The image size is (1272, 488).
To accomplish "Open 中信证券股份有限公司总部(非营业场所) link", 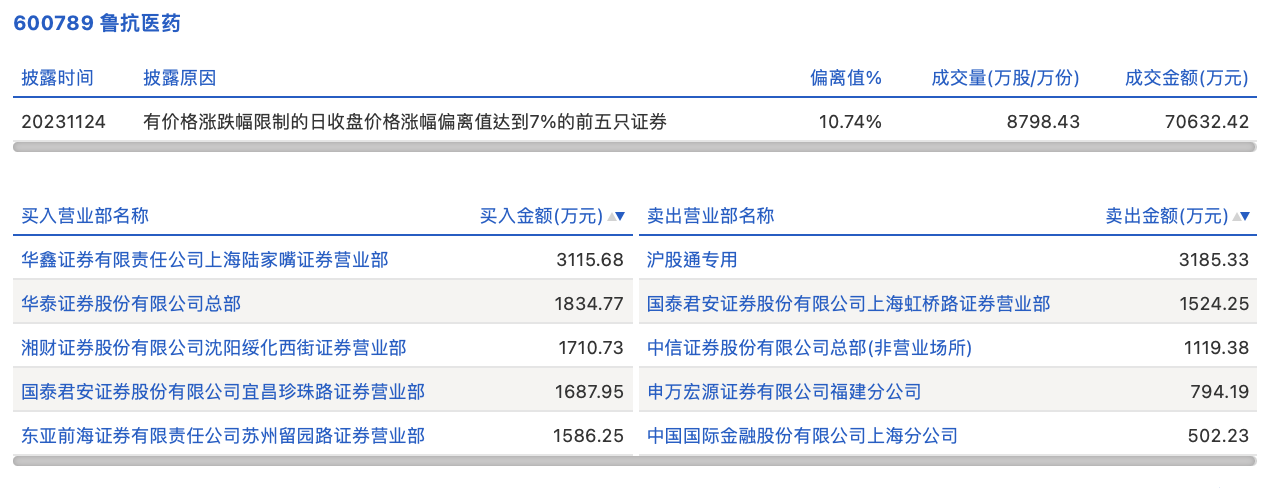I will pos(809,348).
